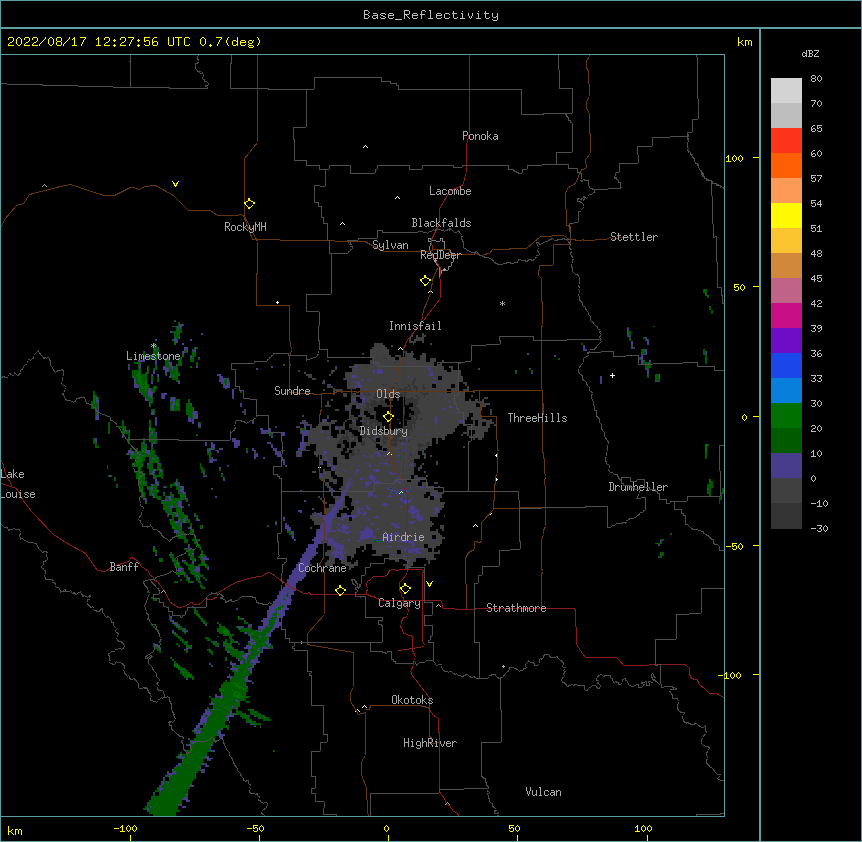This screenshot has width=862, height=842.
Task: Pick the bright green 30 dBZ swatch
Action: [x=786, y=416]
